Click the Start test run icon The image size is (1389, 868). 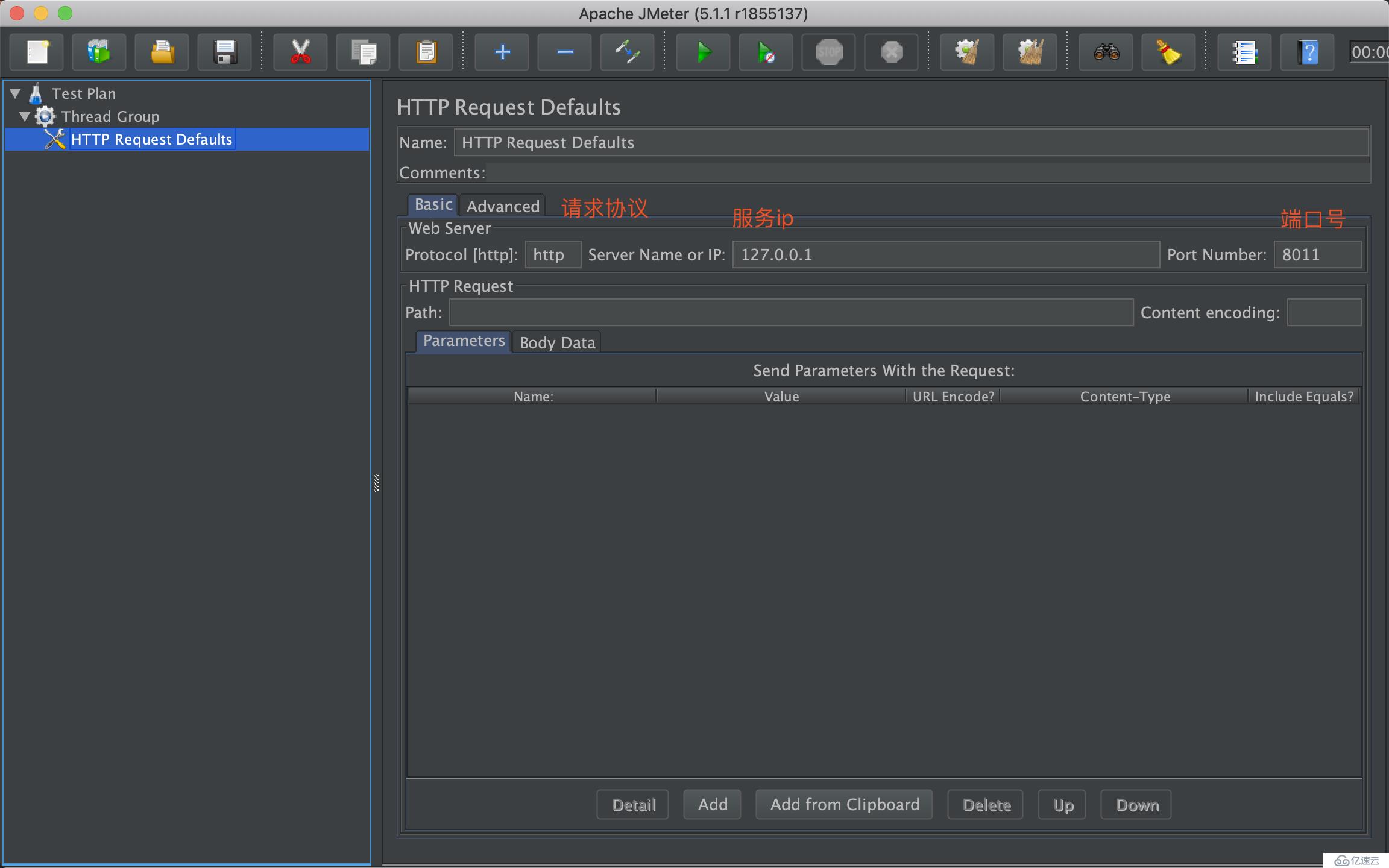[x=703, y=52]
